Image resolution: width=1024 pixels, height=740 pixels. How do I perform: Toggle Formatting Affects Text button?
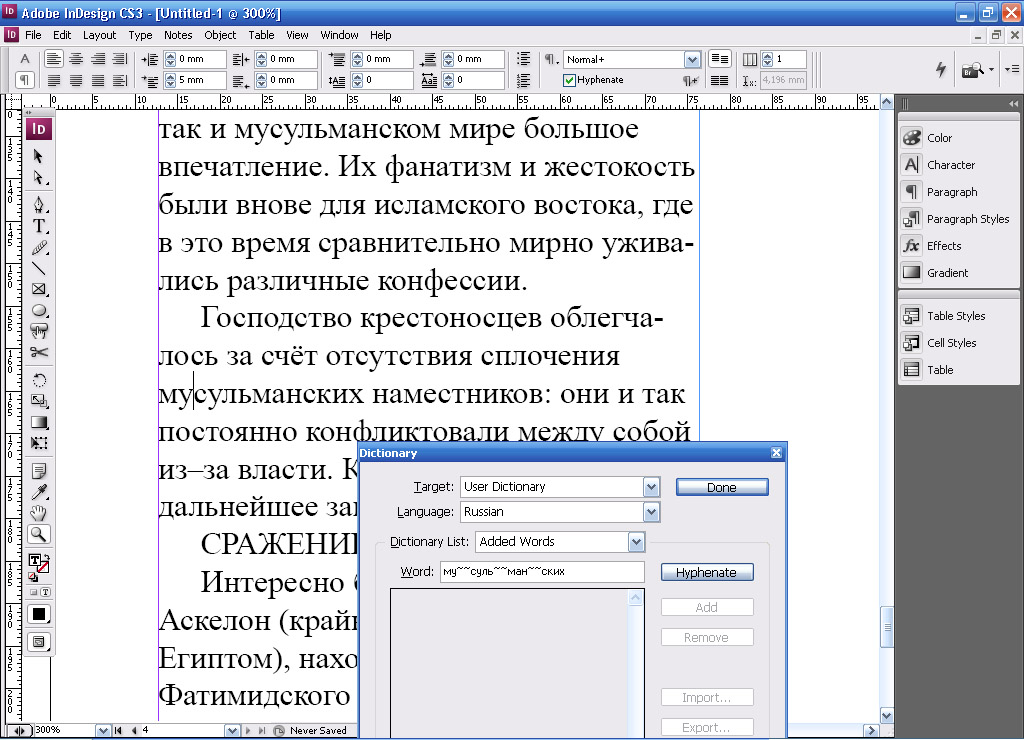(x=45, y=592)
